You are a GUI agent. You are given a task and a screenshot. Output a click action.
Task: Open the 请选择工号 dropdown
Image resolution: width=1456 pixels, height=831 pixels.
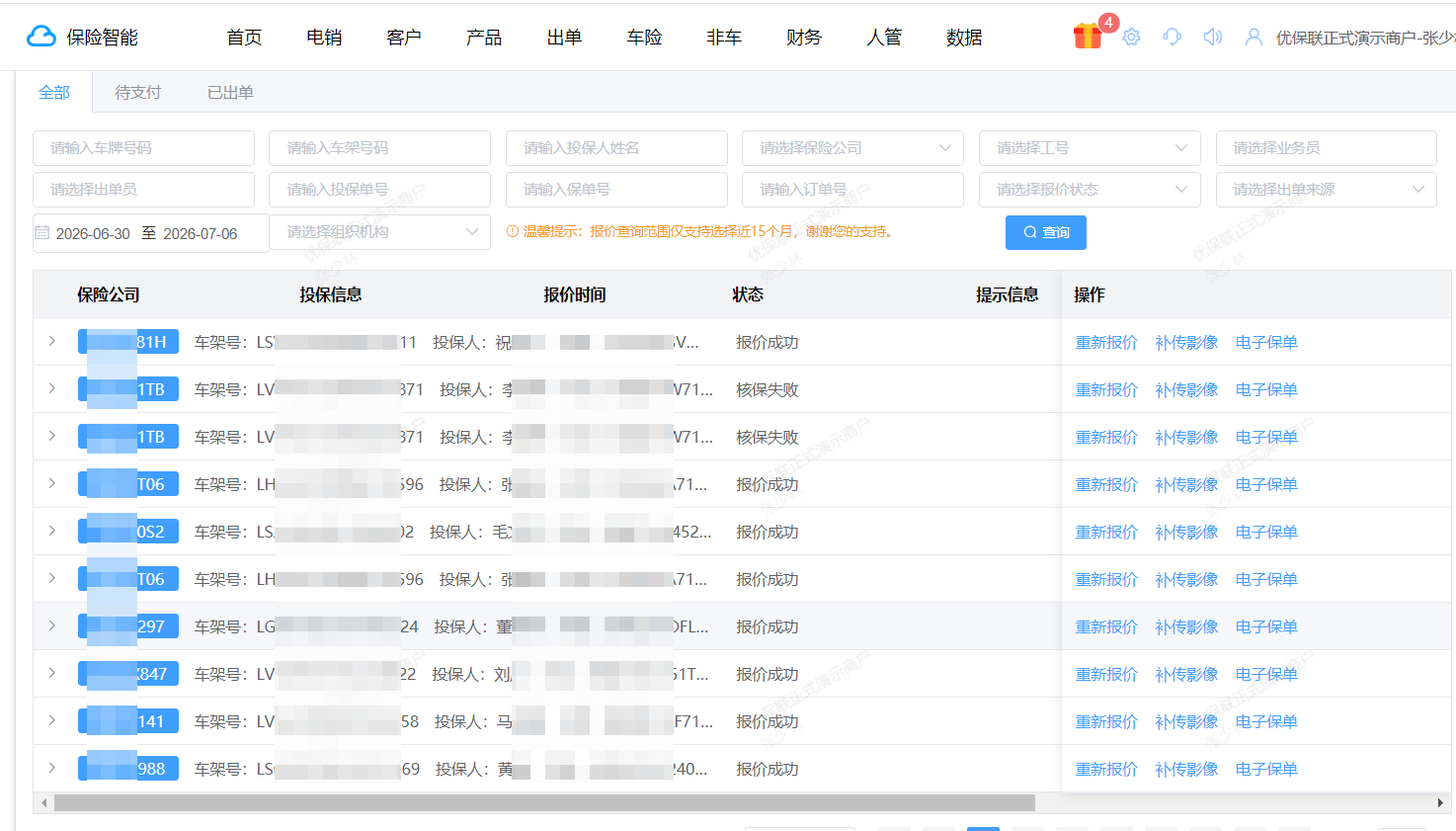(1090, 148)
